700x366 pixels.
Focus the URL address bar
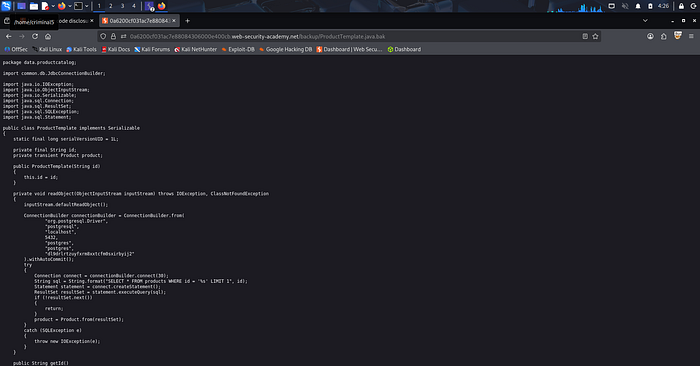[348, 36]
